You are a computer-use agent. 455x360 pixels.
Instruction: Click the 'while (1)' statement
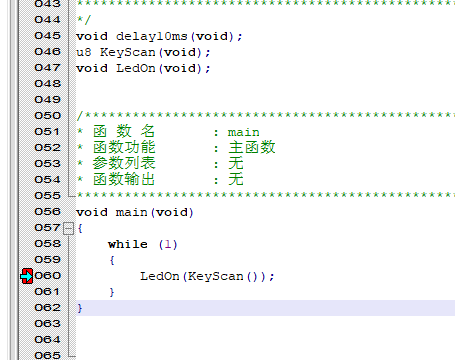pyautogui.click(x=143, y=244)
